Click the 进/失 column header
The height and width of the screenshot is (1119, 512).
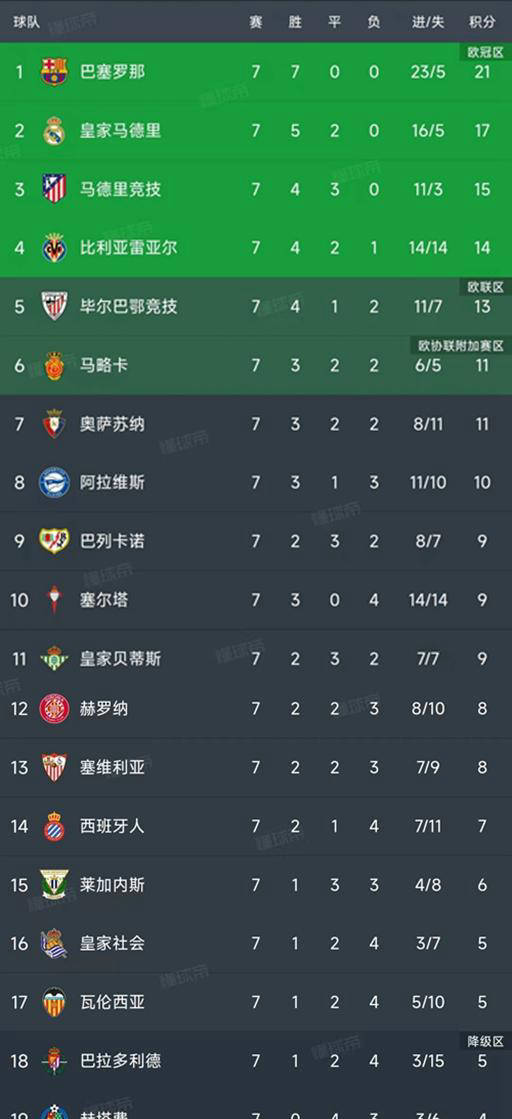[x=428, y=22]
